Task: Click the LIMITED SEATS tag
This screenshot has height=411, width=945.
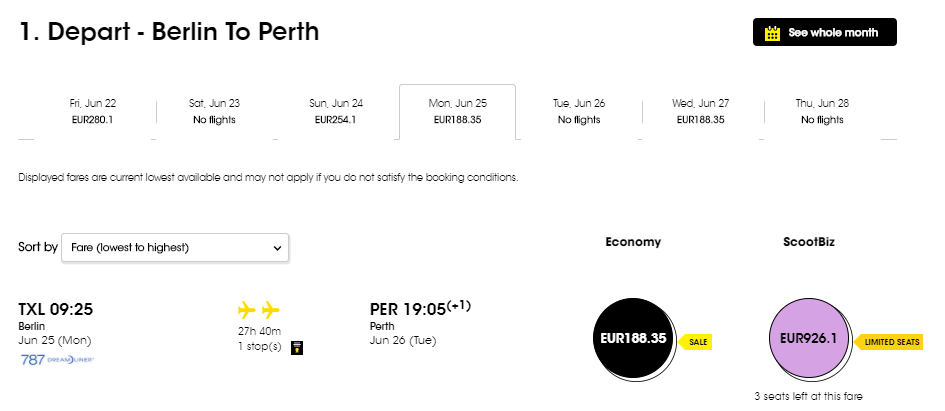Action: (x=888, y=342)
